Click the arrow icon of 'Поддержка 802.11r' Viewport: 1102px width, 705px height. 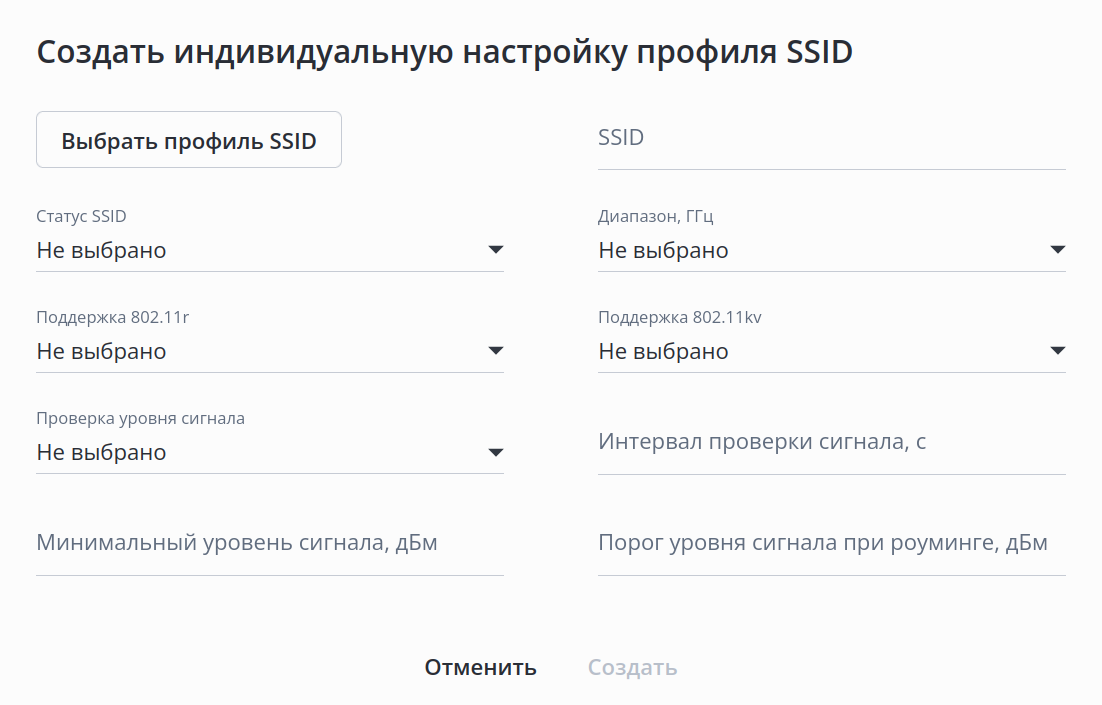click(495, 351)
